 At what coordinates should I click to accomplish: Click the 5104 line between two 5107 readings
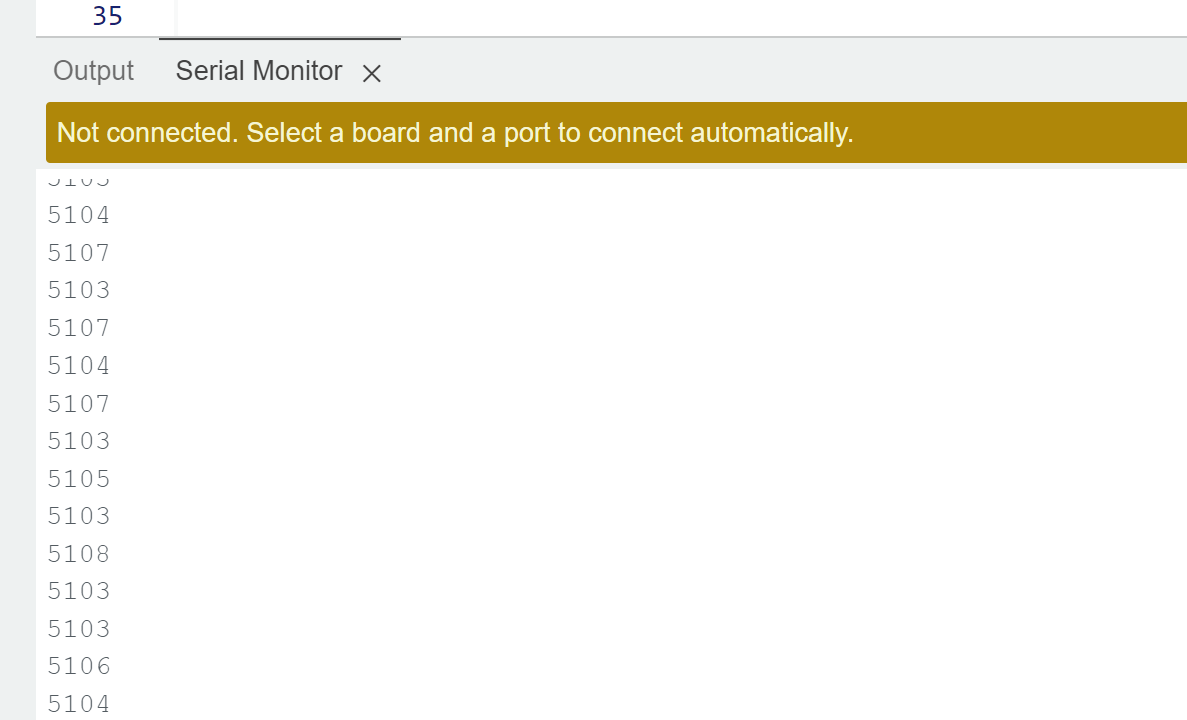79,366
